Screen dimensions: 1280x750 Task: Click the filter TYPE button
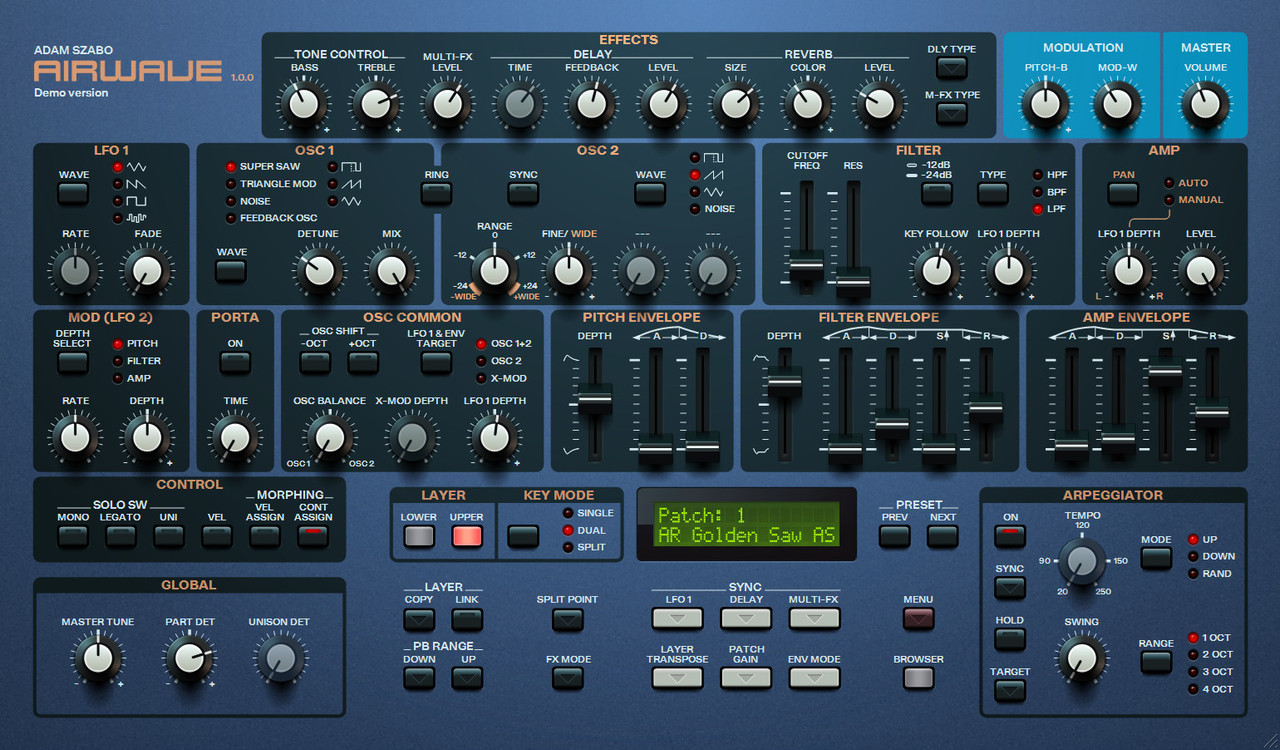coord(993,193)
